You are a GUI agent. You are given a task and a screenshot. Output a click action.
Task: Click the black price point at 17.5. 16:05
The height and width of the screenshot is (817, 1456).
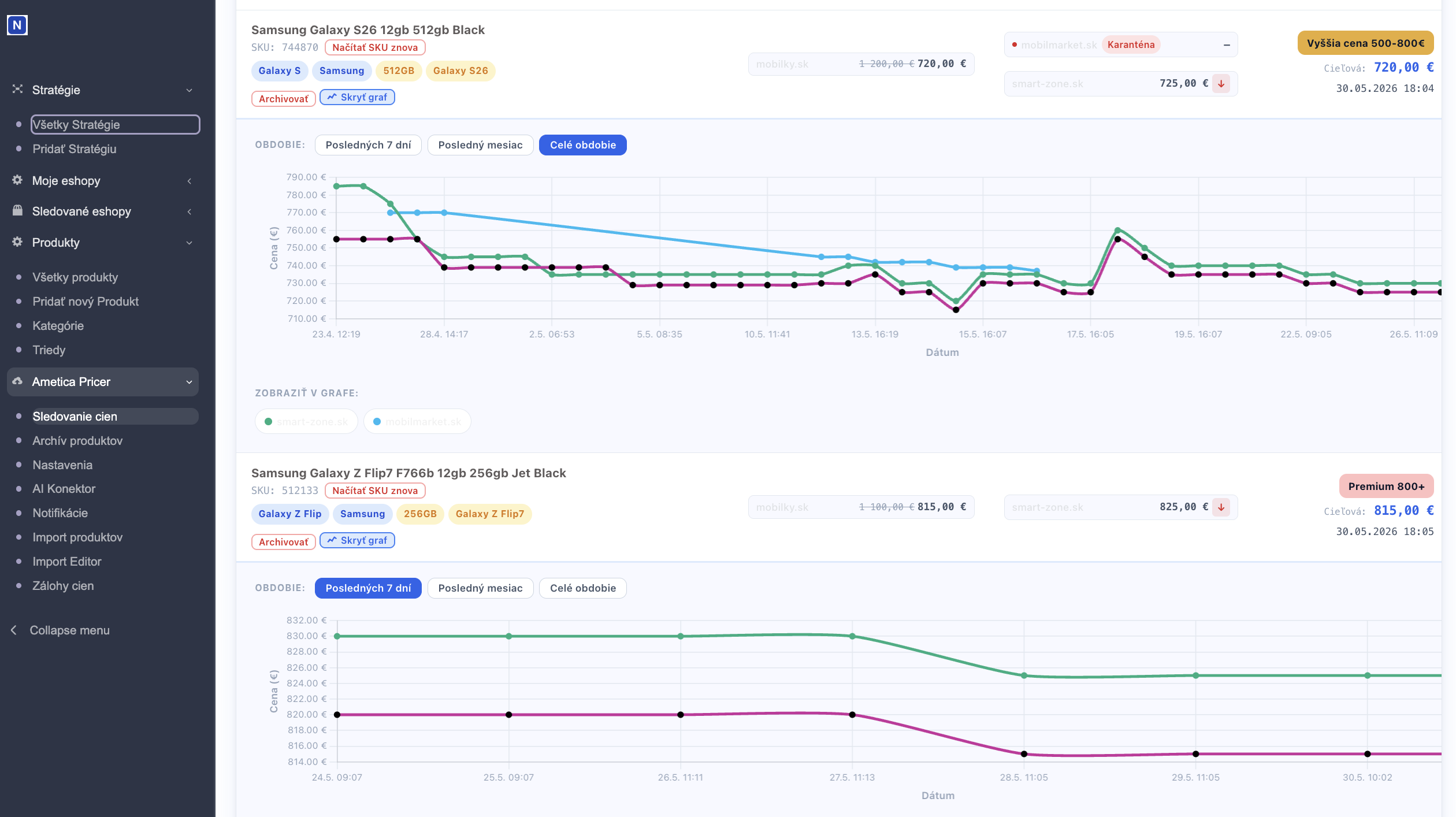pyautogui.click(x=1090, y=292)
